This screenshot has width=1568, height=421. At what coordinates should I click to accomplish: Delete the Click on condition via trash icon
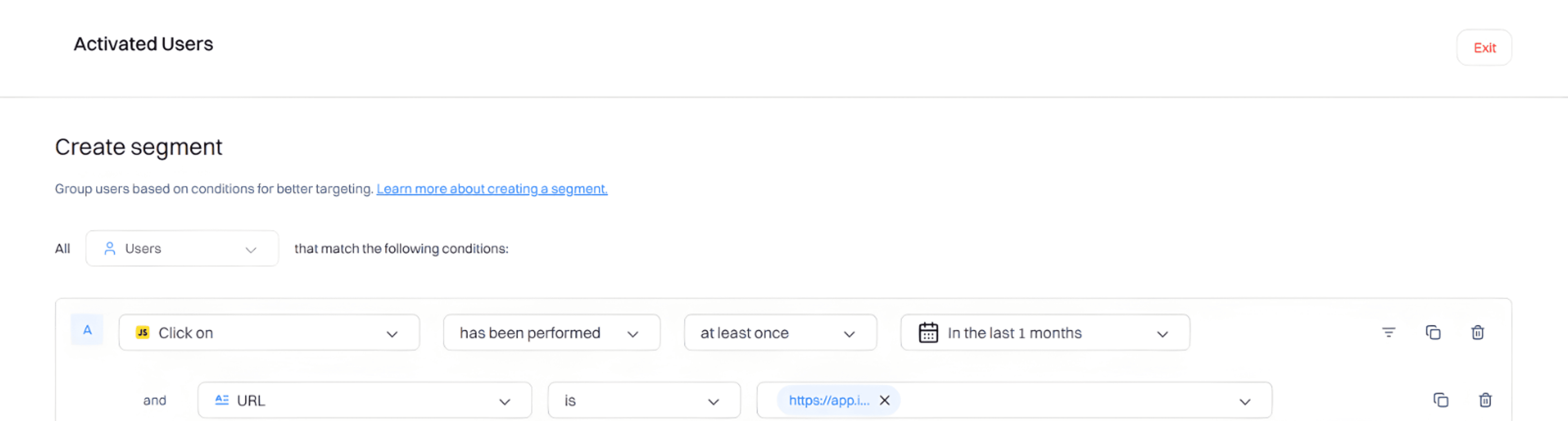click(1478, 332)
